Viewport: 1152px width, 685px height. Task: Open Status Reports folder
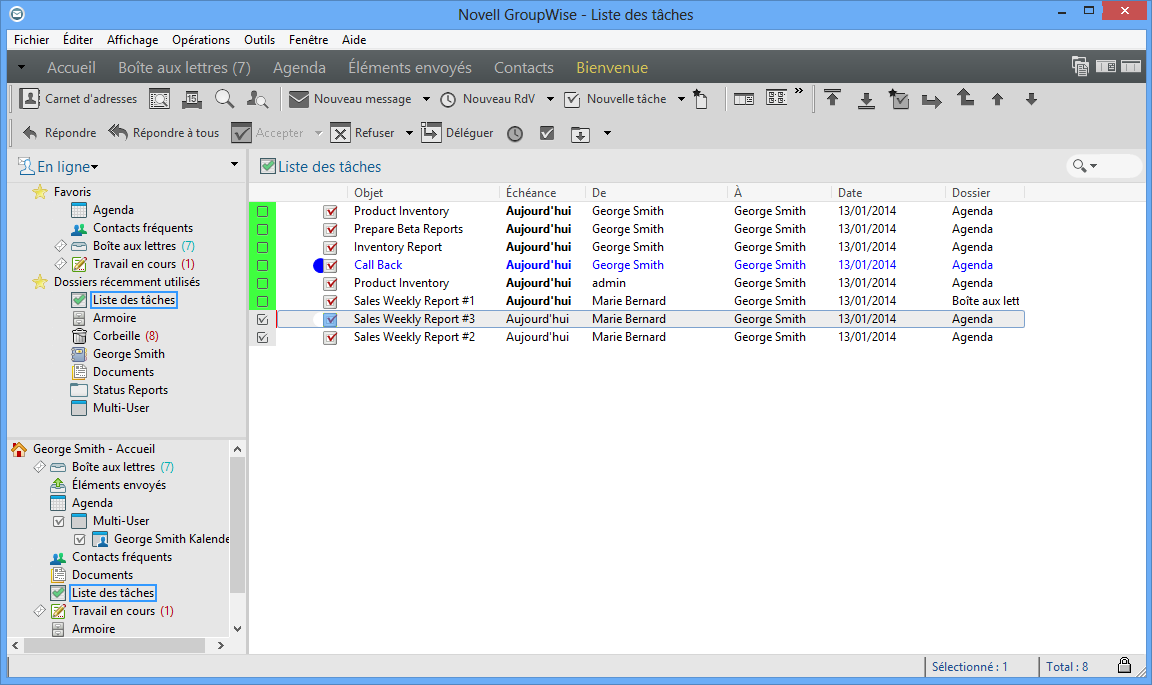120,390
